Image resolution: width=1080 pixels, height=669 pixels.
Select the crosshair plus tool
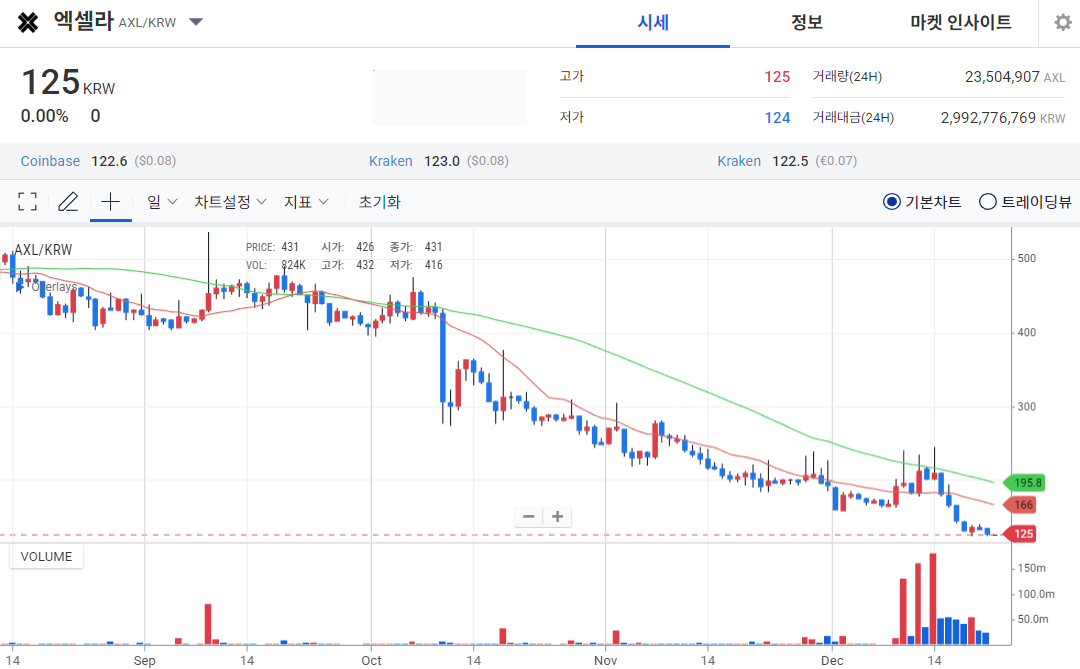pos(110,200)
